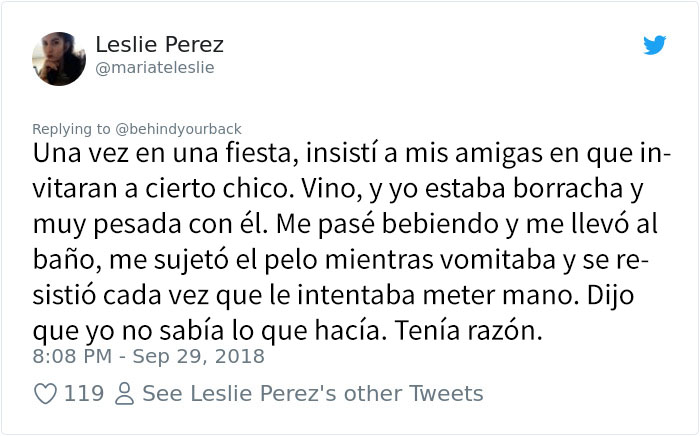Click the final sentence 'Tenía razón.'
The image size is (700, 436).
[469, 331]
